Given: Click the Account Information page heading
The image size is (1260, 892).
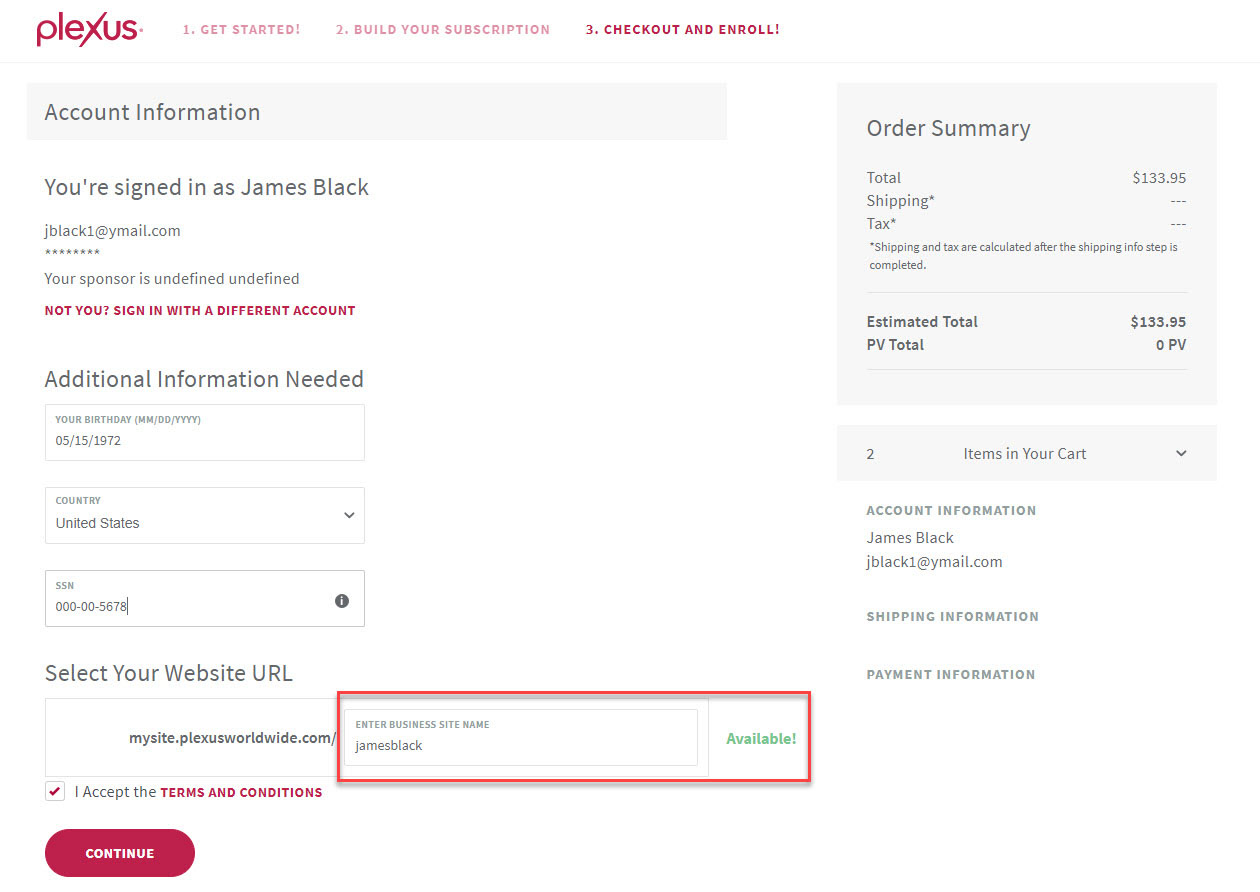Looking at the screenshot, I should (152, 112).
